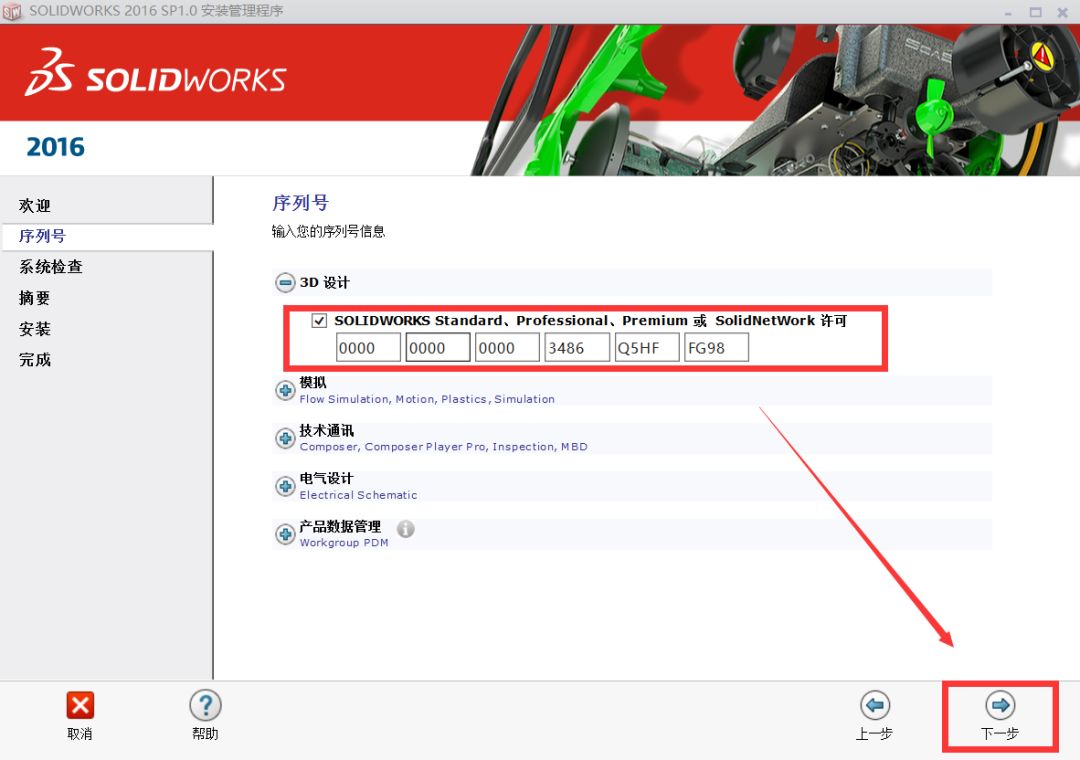Expand the 产品数据管理 section
This screenshot has width=1080, height=760.
285,534
